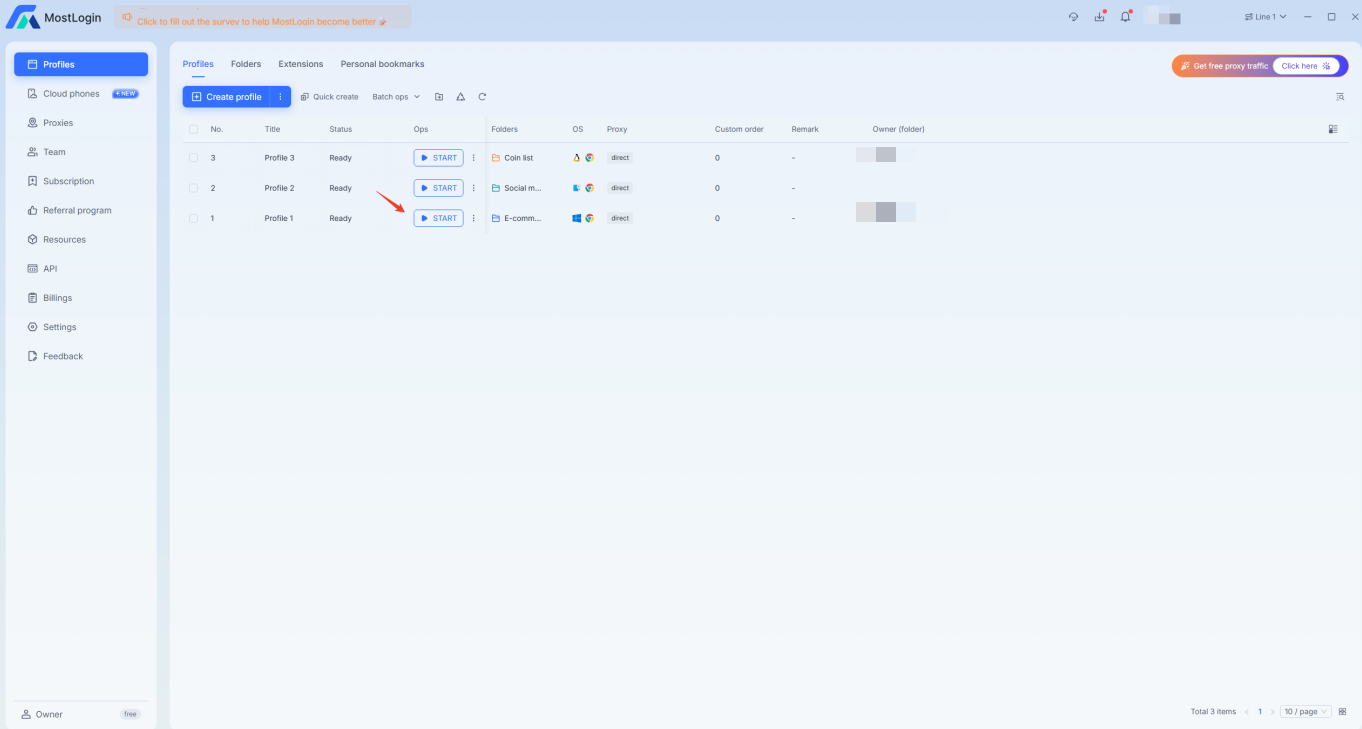This screenshot has height=729, width=1362.
Task: Toggle the select-all checkbox in table header
Action: [x=194, y=129]
